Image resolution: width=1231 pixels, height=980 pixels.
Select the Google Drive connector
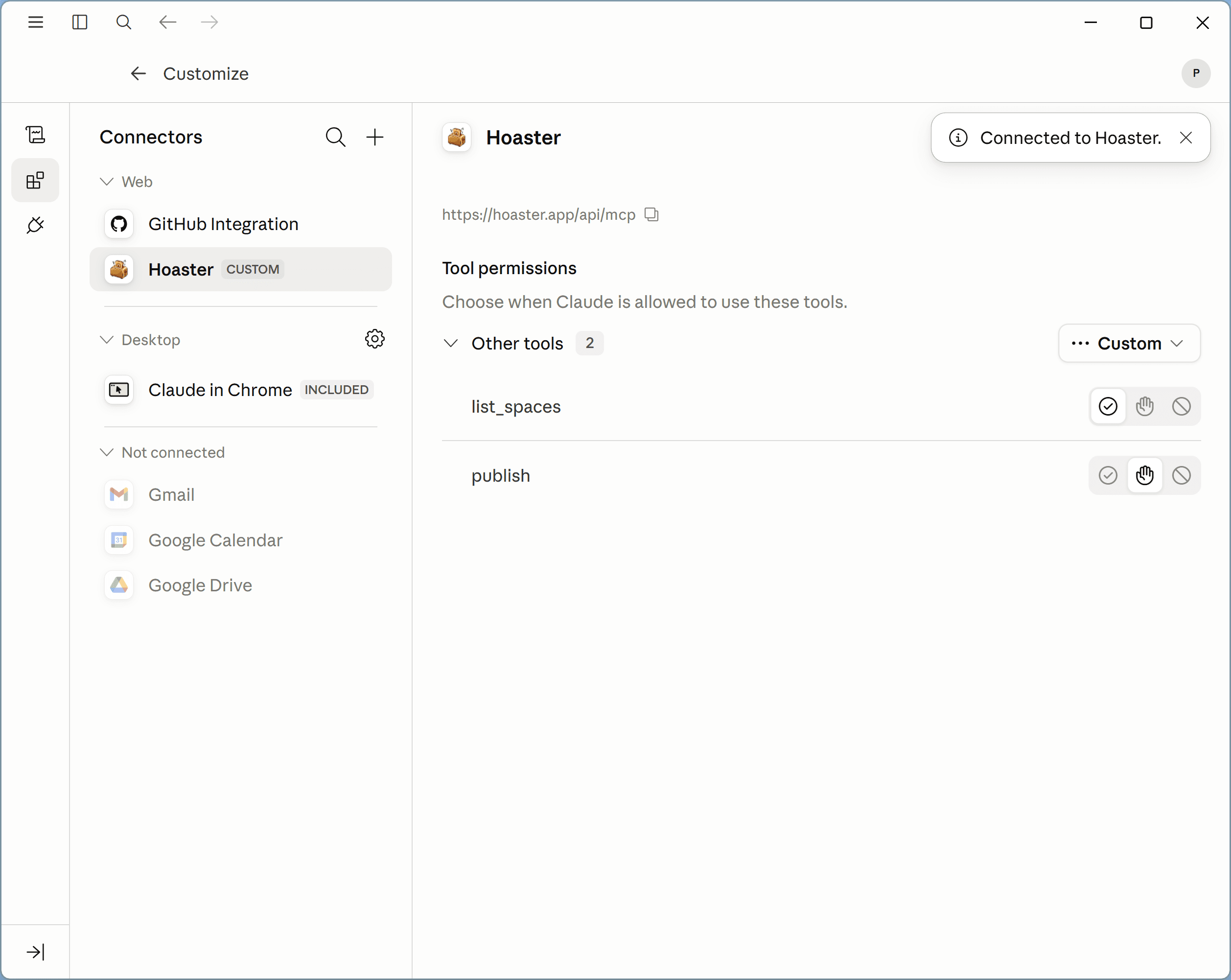pyautogui.click(x=240, y=585)
